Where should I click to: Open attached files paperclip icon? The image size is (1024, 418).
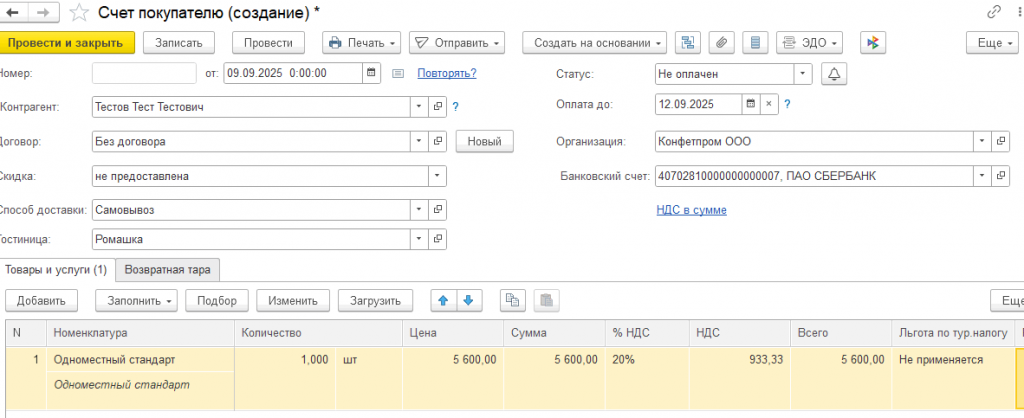click(722, 43)
